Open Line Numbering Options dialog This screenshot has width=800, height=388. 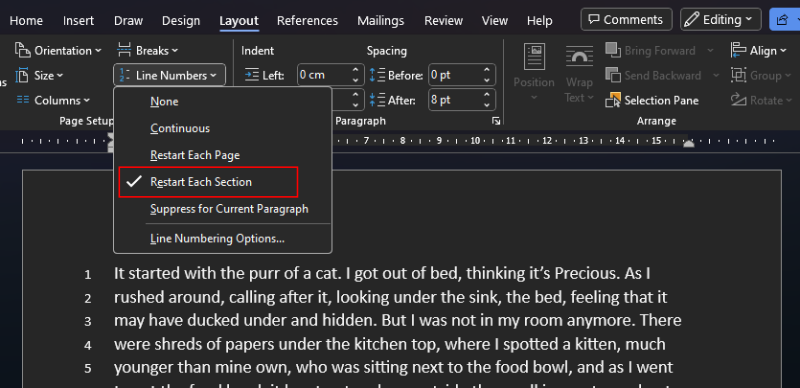point(217,238)
